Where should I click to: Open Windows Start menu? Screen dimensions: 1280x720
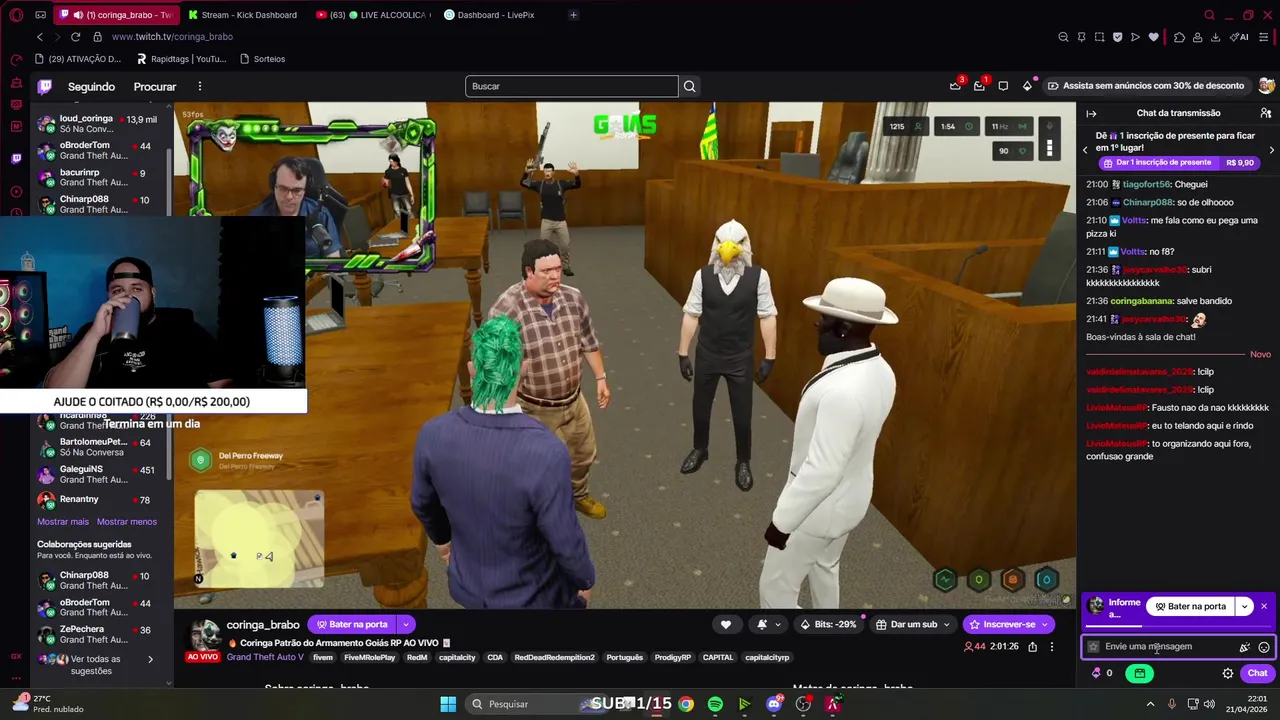click(448, 704)
